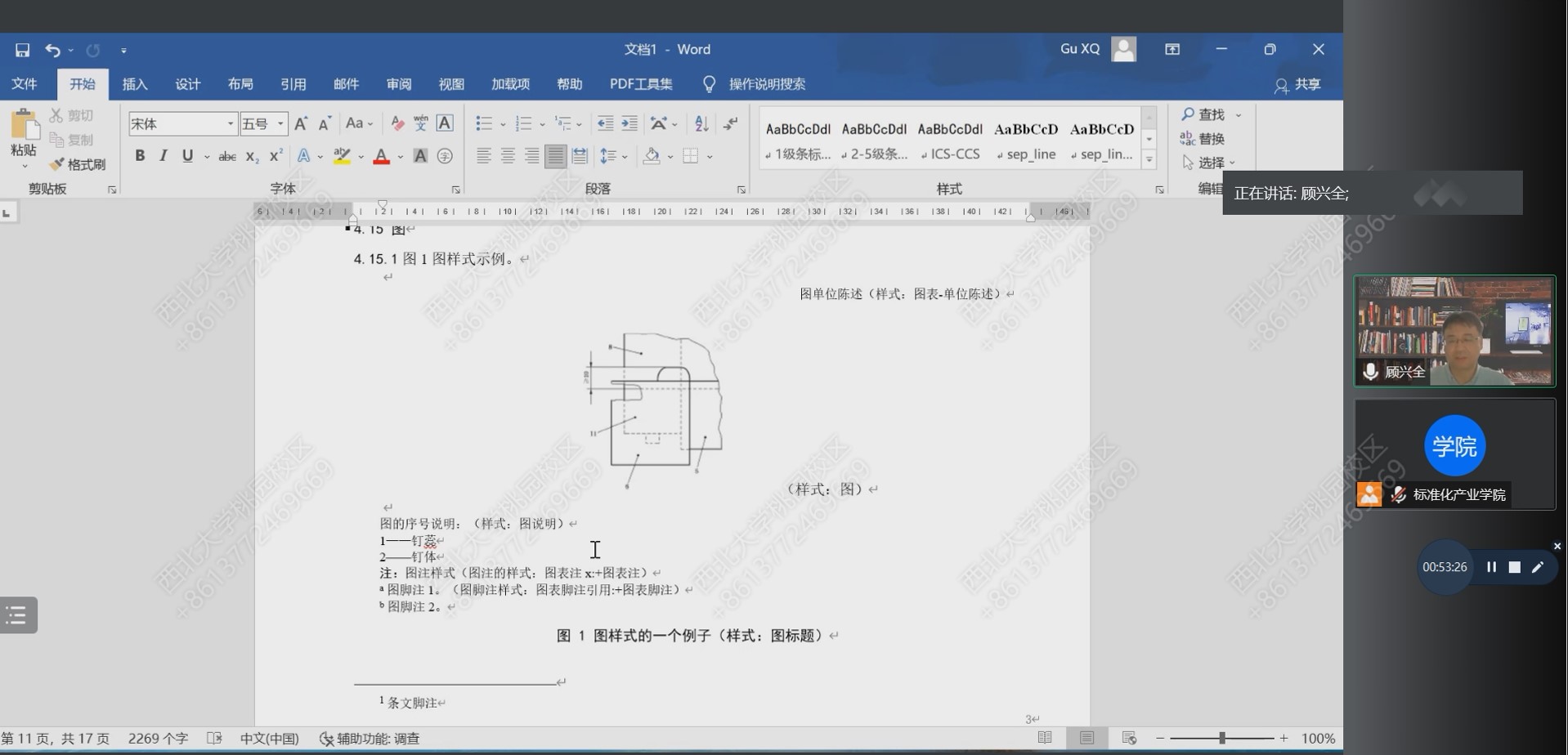
Task: Toggle superscript formatting
Action: click(x=276, y=156)
